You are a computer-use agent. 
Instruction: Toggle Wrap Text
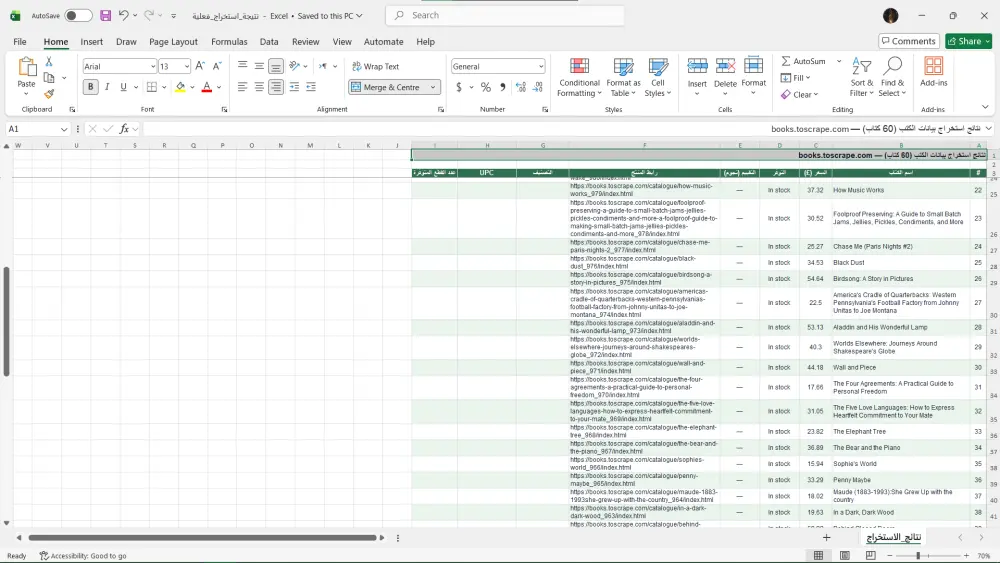coord(375,66)
